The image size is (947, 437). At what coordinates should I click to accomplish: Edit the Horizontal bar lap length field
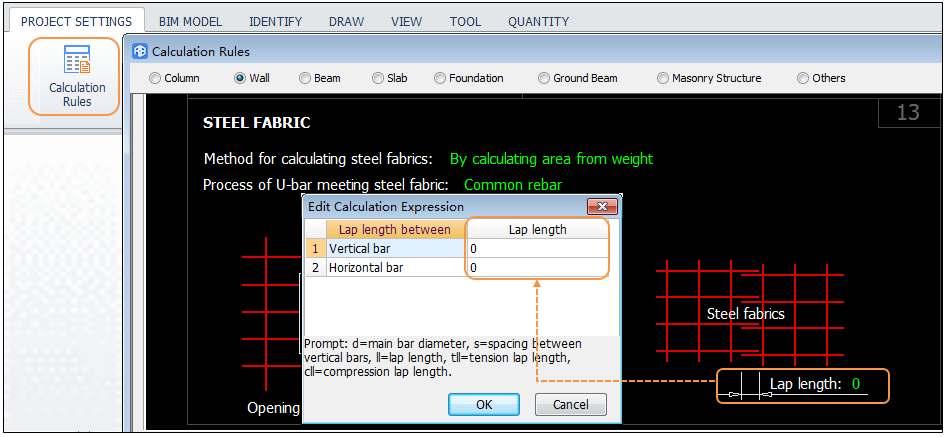coord(537,268)
